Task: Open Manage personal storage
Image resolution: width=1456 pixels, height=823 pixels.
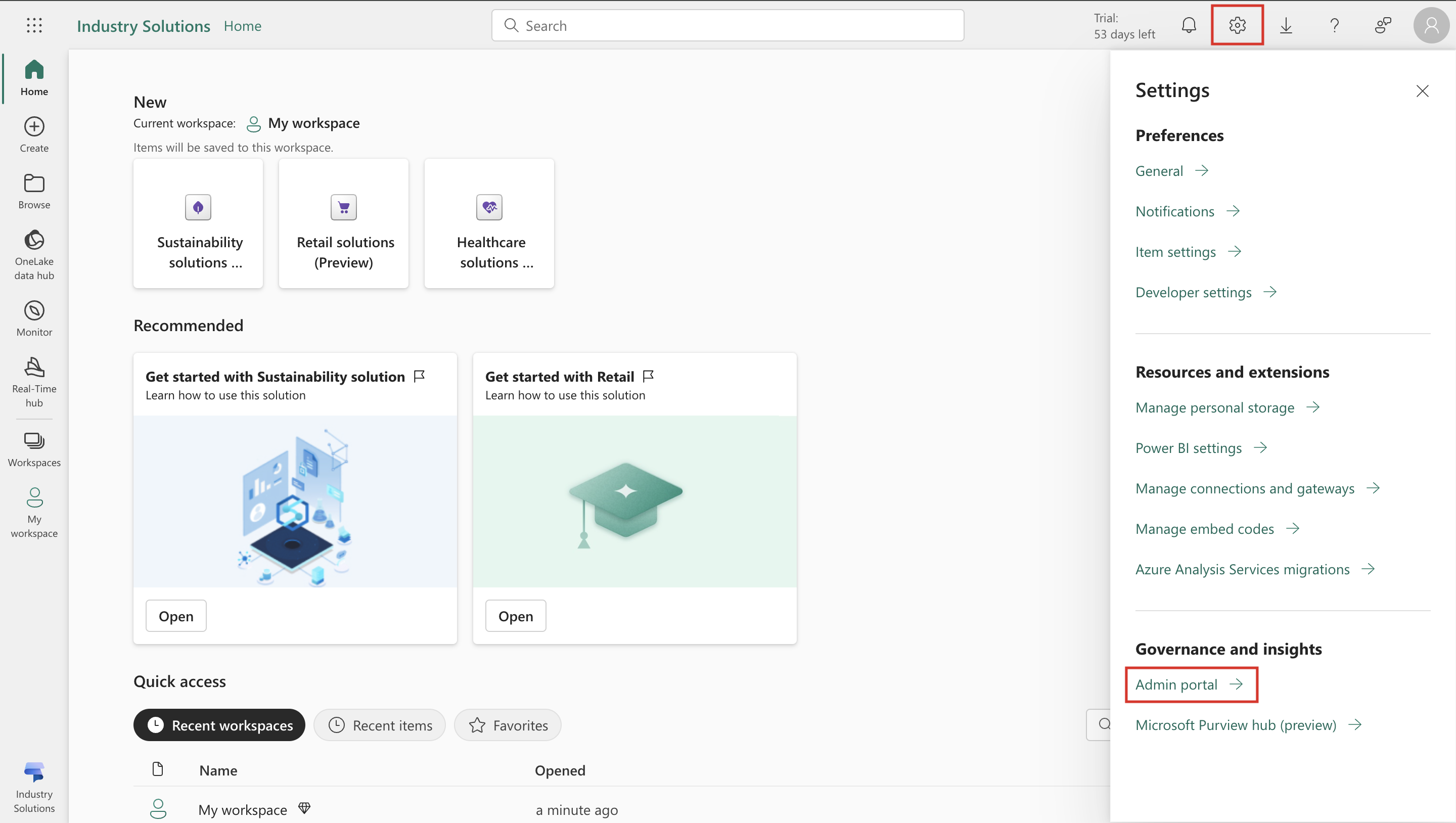Action: pyautogui.click(x=1227, y=407)
